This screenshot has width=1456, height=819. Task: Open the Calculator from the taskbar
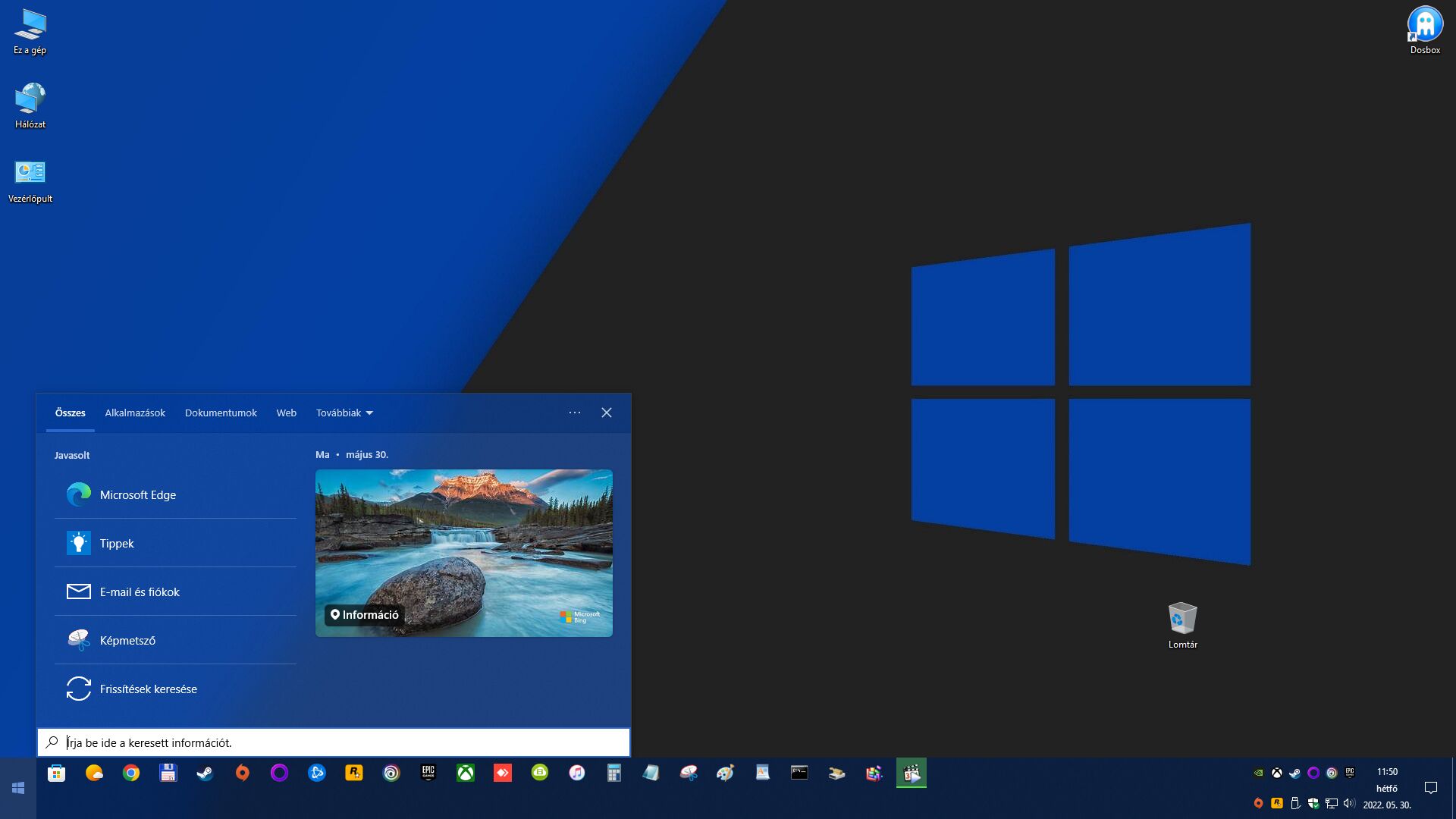(x=613, y=773)
